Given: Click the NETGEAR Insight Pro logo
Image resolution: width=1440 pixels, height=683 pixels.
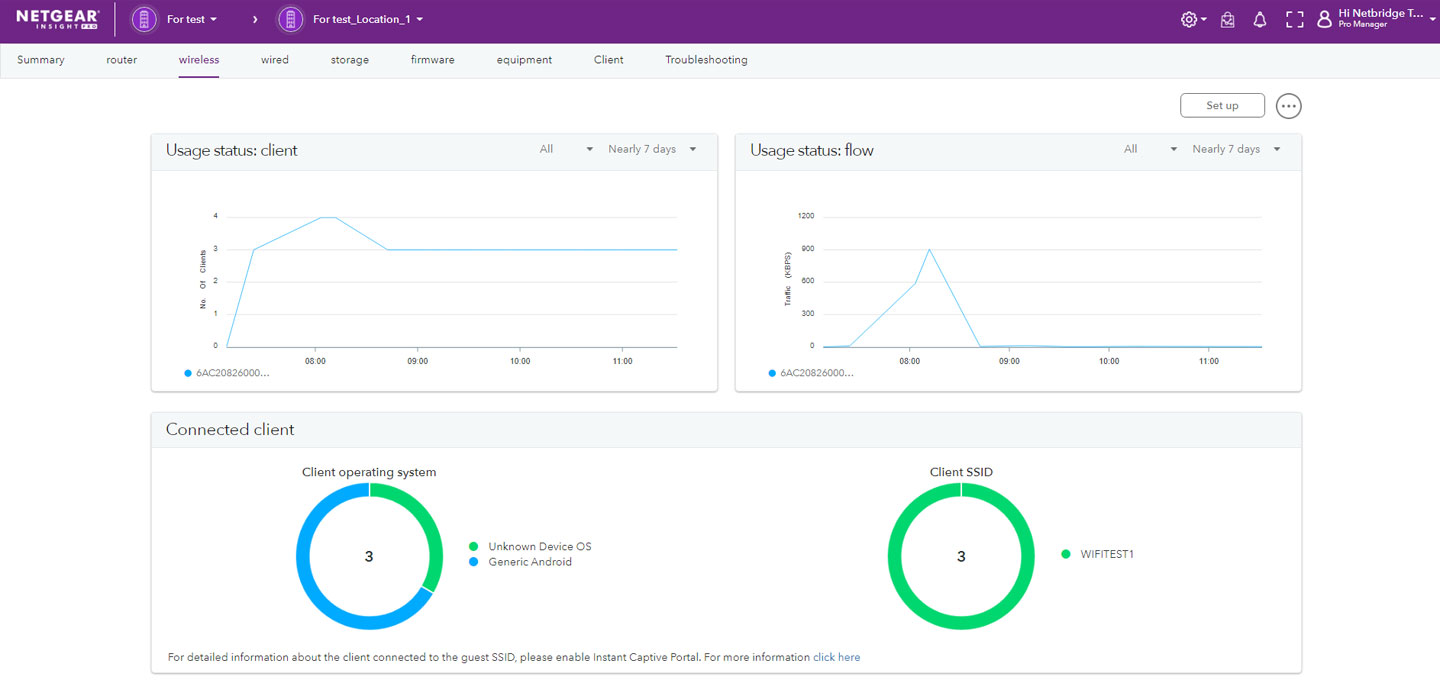Looking at the screenshot, I should pos(58,19).
